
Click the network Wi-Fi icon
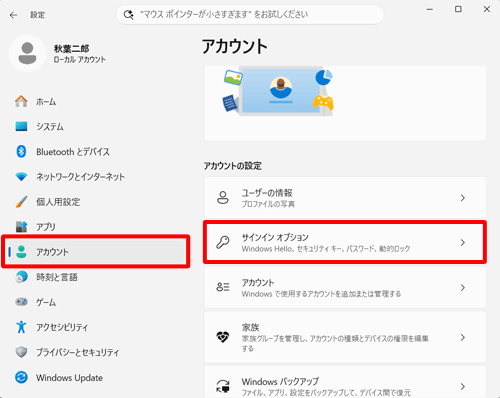[x=21, y=177]
